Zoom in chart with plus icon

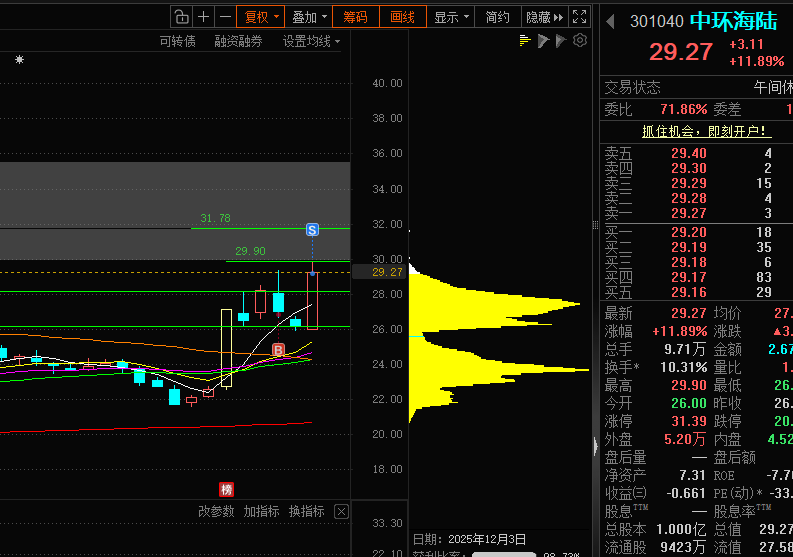[x=203, y=17]
